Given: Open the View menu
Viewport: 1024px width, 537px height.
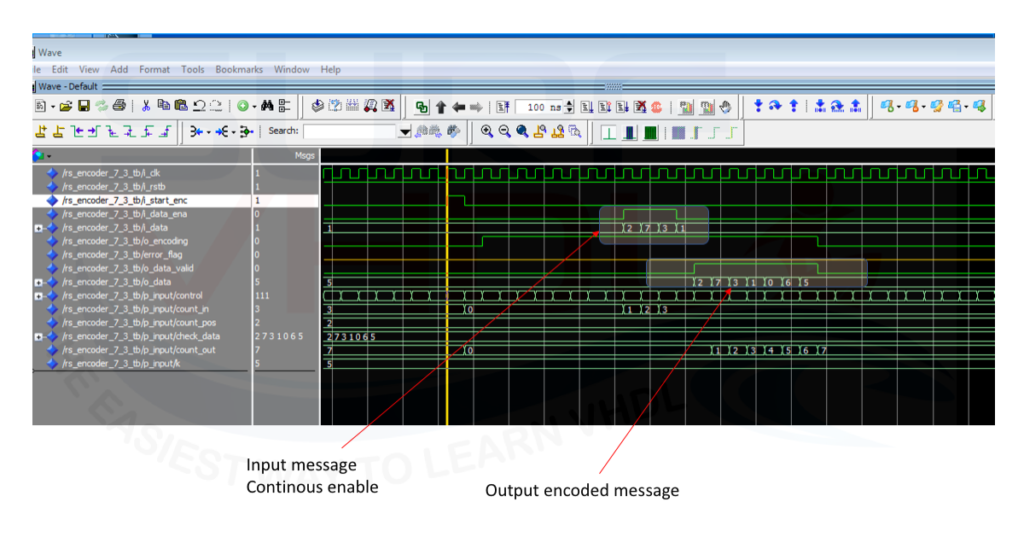Looking at the screenshot, I should coord(89,69).
